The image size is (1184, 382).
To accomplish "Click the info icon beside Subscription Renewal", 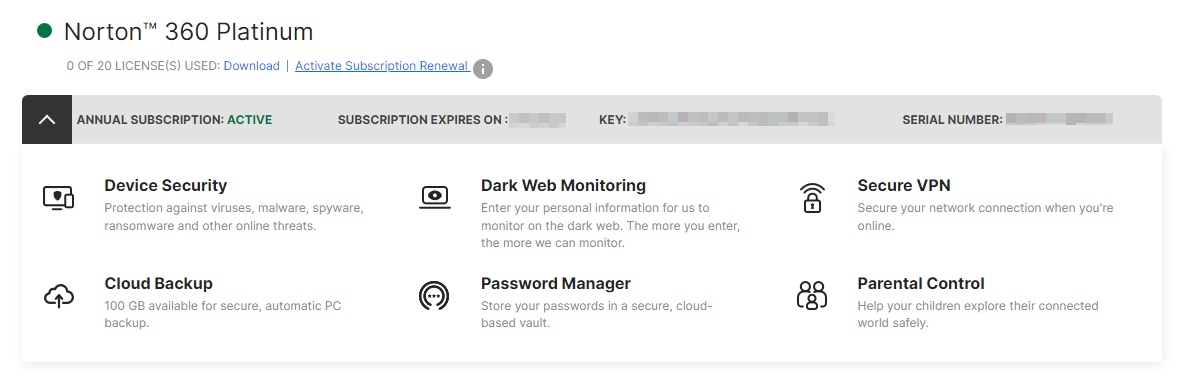I will (483, 69).
